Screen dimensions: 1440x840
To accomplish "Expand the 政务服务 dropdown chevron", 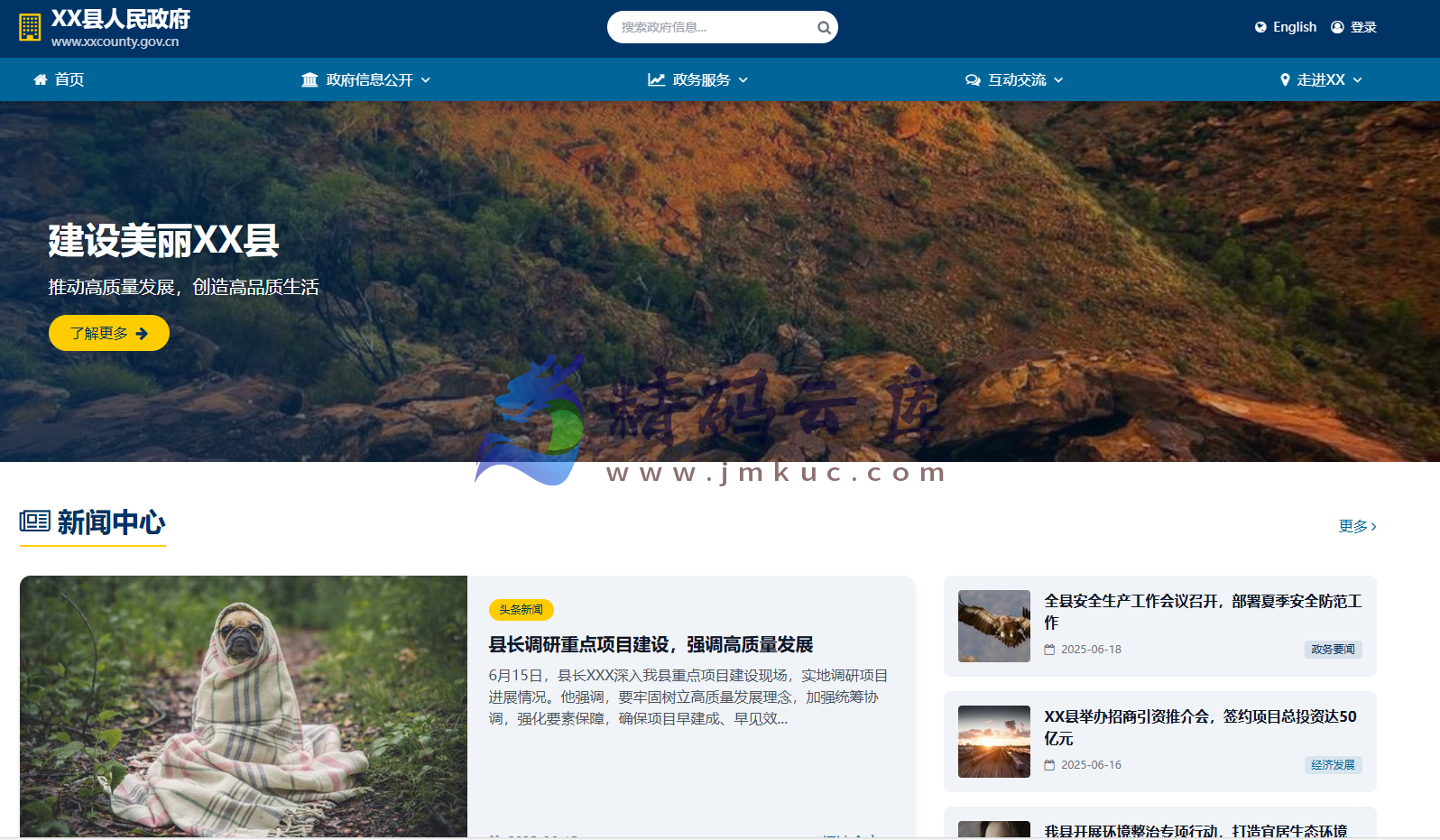I will tap(743, 80).
